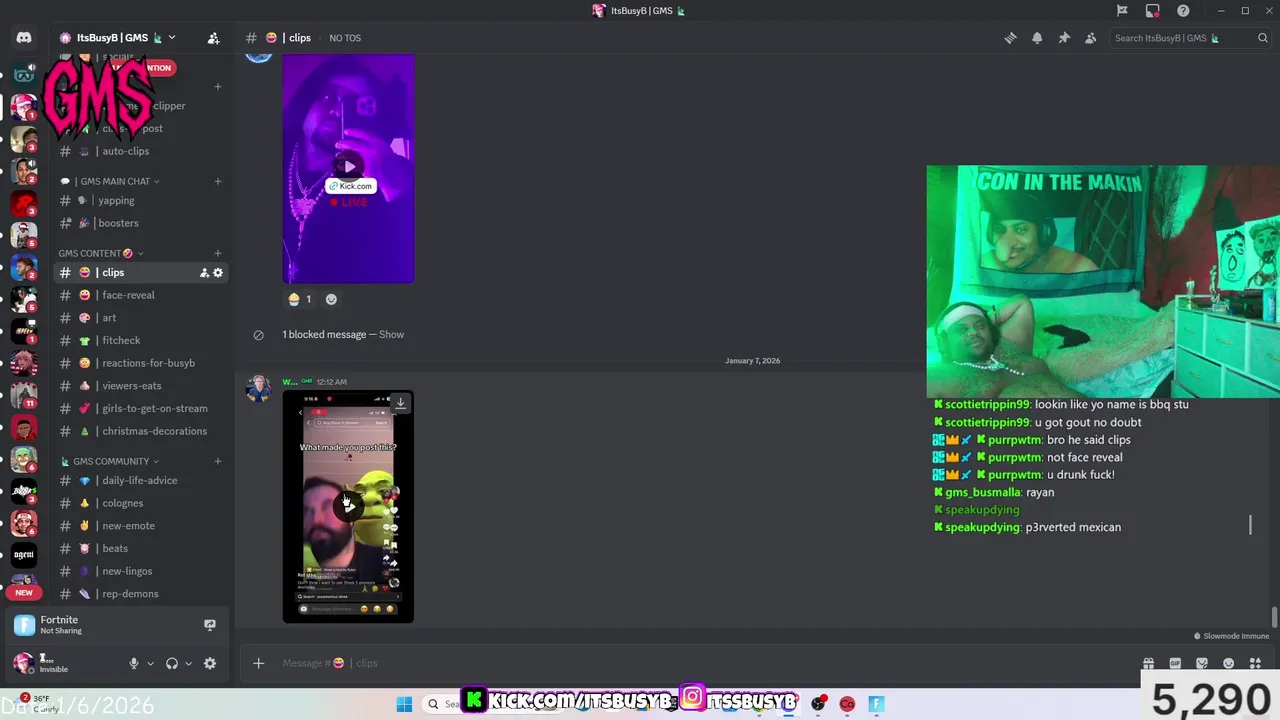
Task: Create channel in GMS MAIN CHAT category
Action: click(217, 181)
